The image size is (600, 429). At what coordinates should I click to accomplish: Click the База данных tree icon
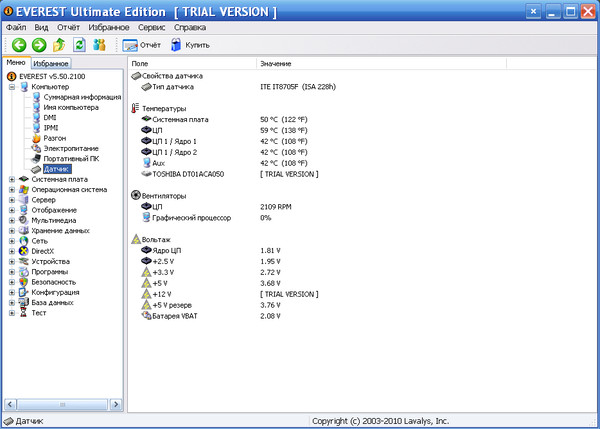[24, 303]
